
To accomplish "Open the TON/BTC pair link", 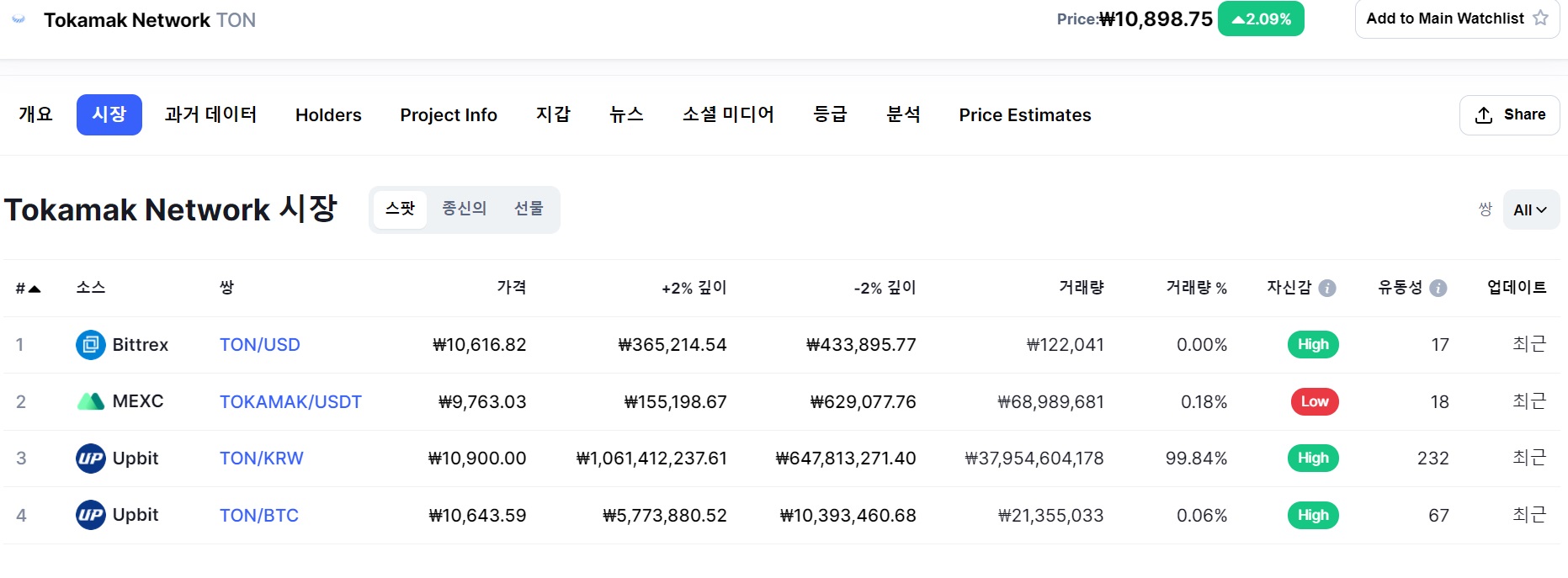I will tap(259, 516).
